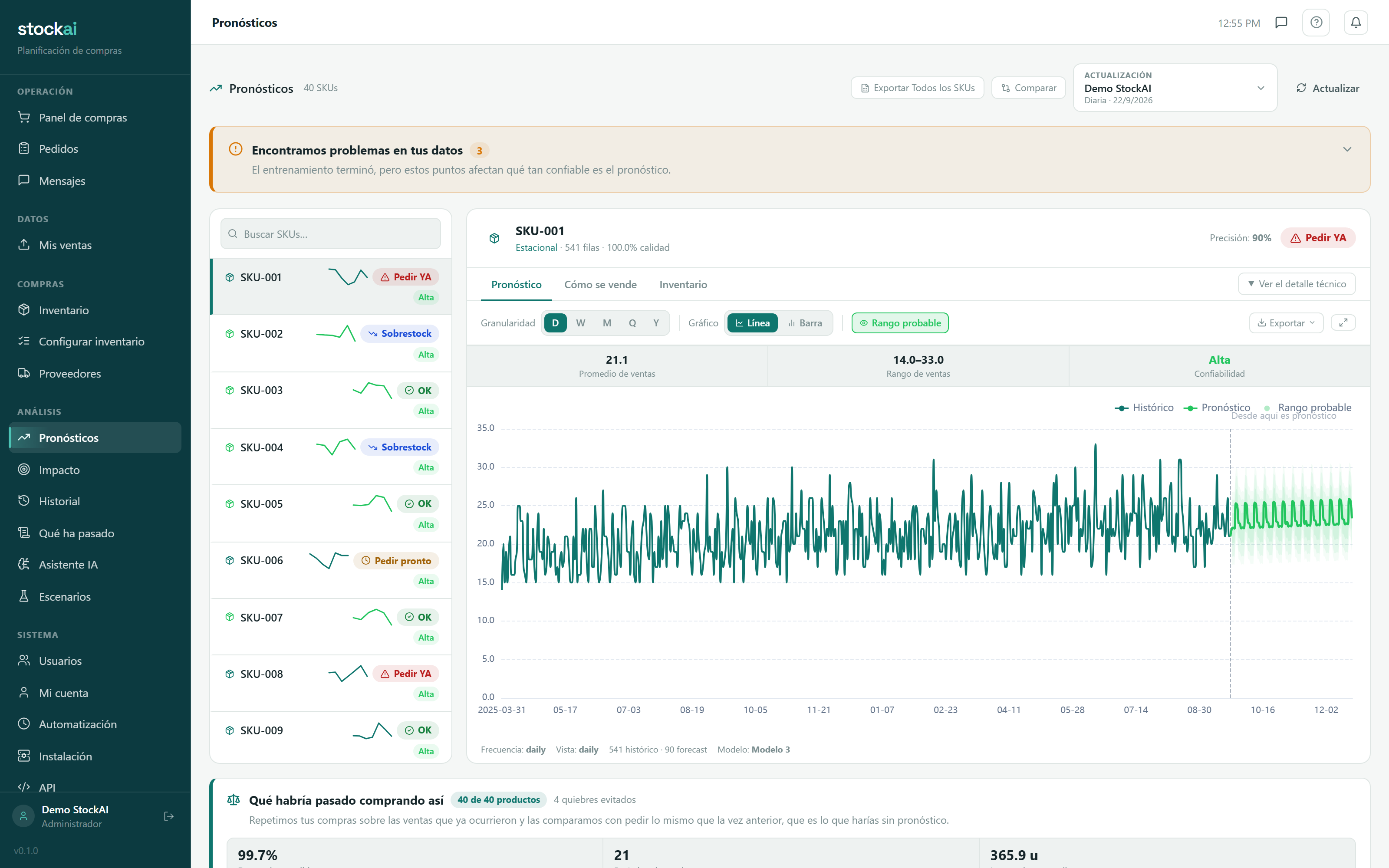Open Automatización in sidebar
Screen dimensions: 1389x868
(x=95, y=724)
